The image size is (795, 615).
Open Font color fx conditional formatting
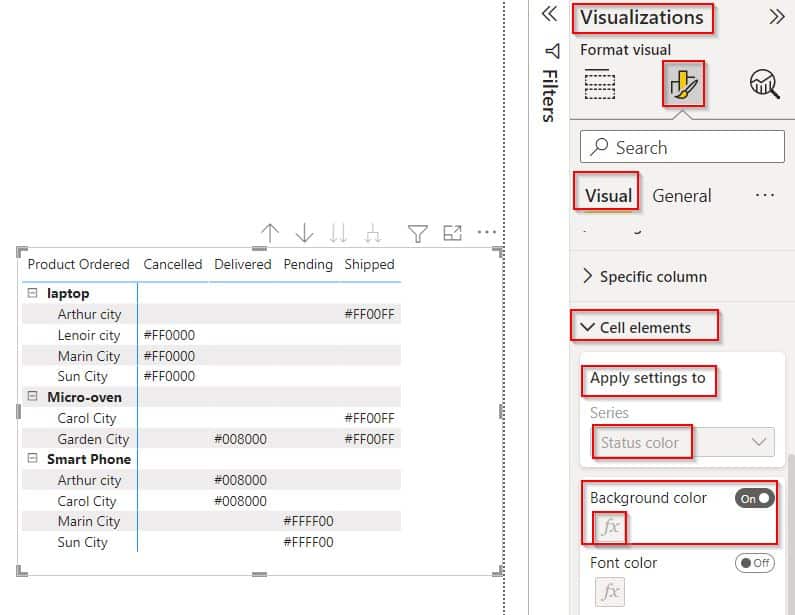[610, 592]
